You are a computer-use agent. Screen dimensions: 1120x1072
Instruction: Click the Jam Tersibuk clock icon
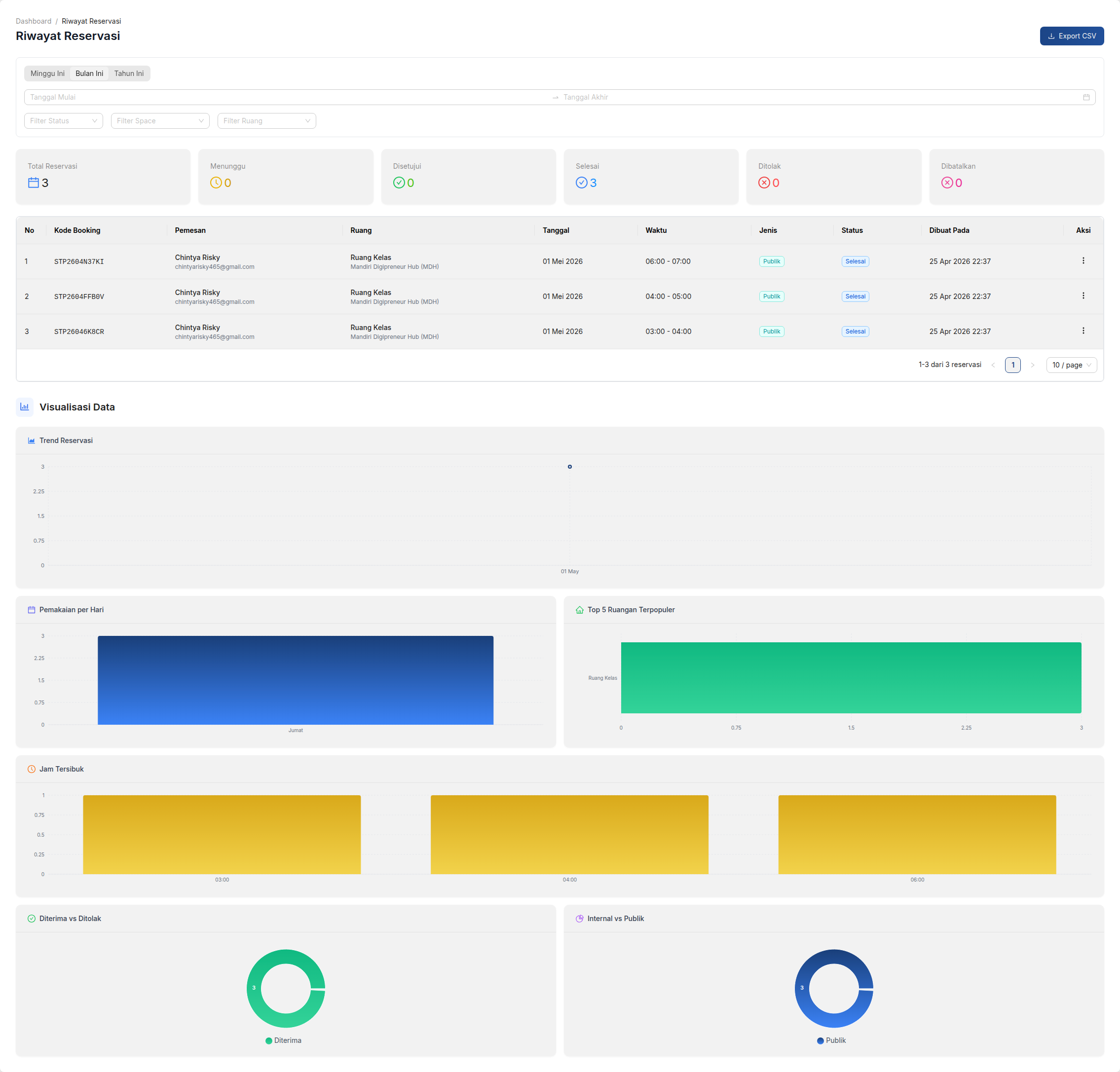(32, 769)
